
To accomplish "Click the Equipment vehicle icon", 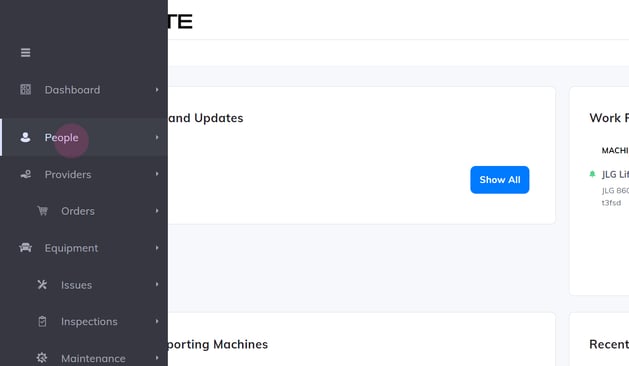I will [x=25, y=248].
